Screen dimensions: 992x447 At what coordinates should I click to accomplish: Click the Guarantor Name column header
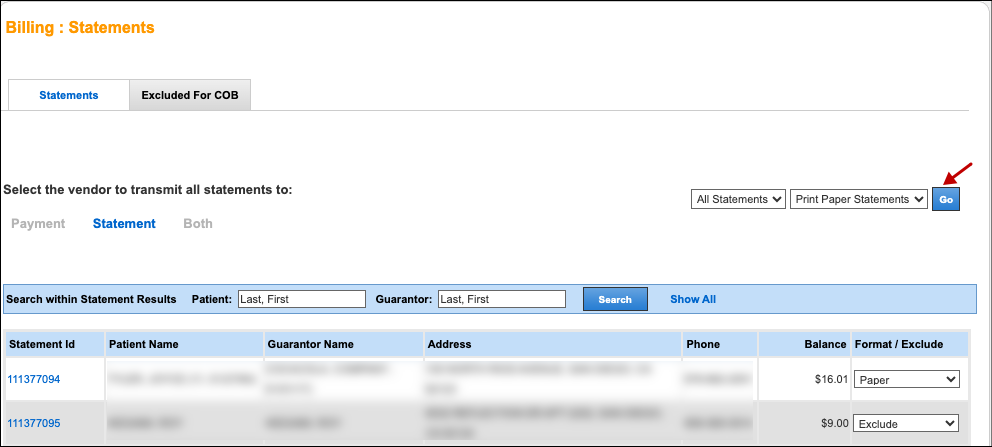[x=311, y=344]
